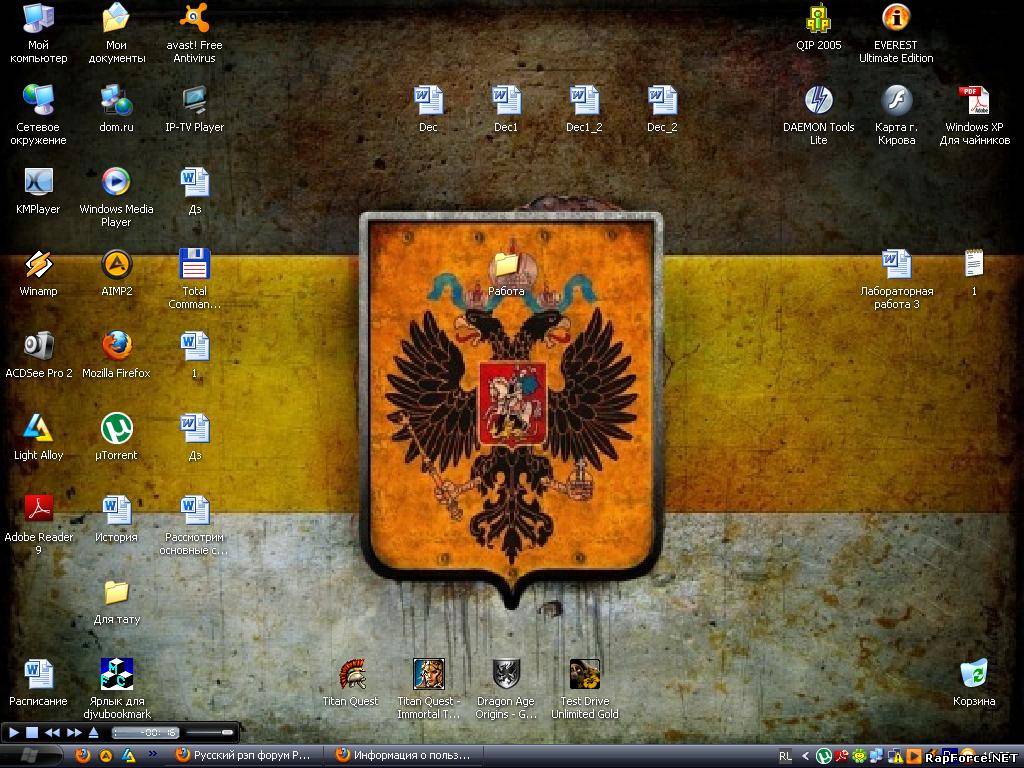Launch the QIP 2005 shortcut
This screenshot has height=768, width=1024.
818,27
